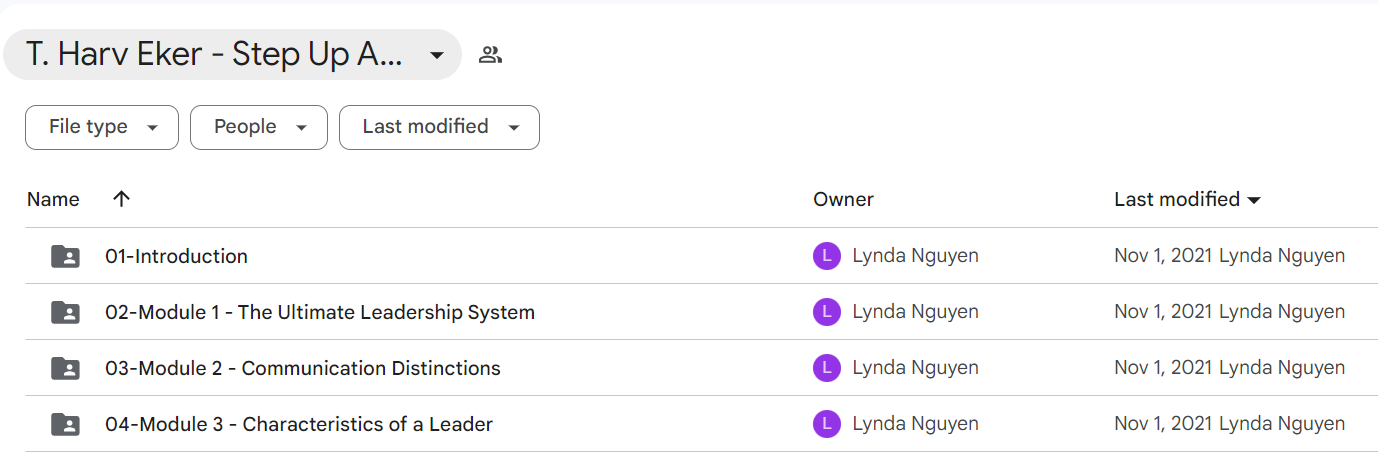This screenshot has height=468, width=1378.
Task: Select 02-Module 1 - The Ultimate Leadership System
Action: (320, 312)
